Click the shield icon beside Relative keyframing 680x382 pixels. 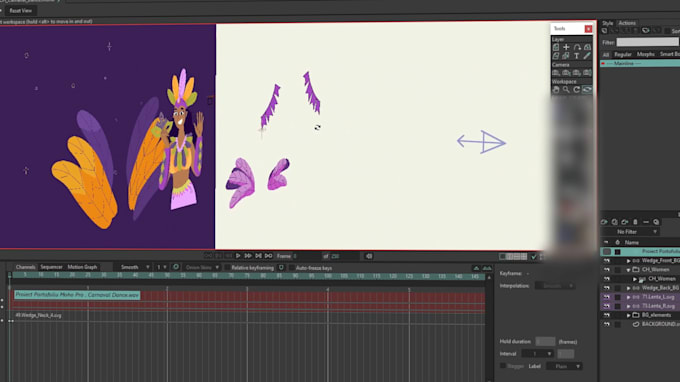[281, 268]
